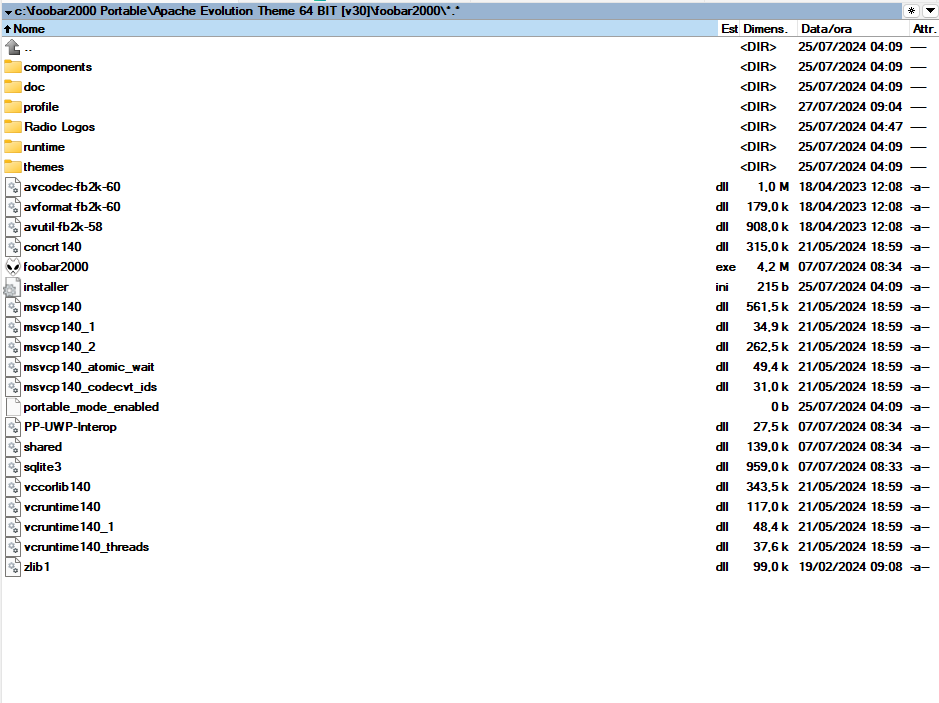
Task: Sort by the Est extension column header
Action: pos(729,29)
